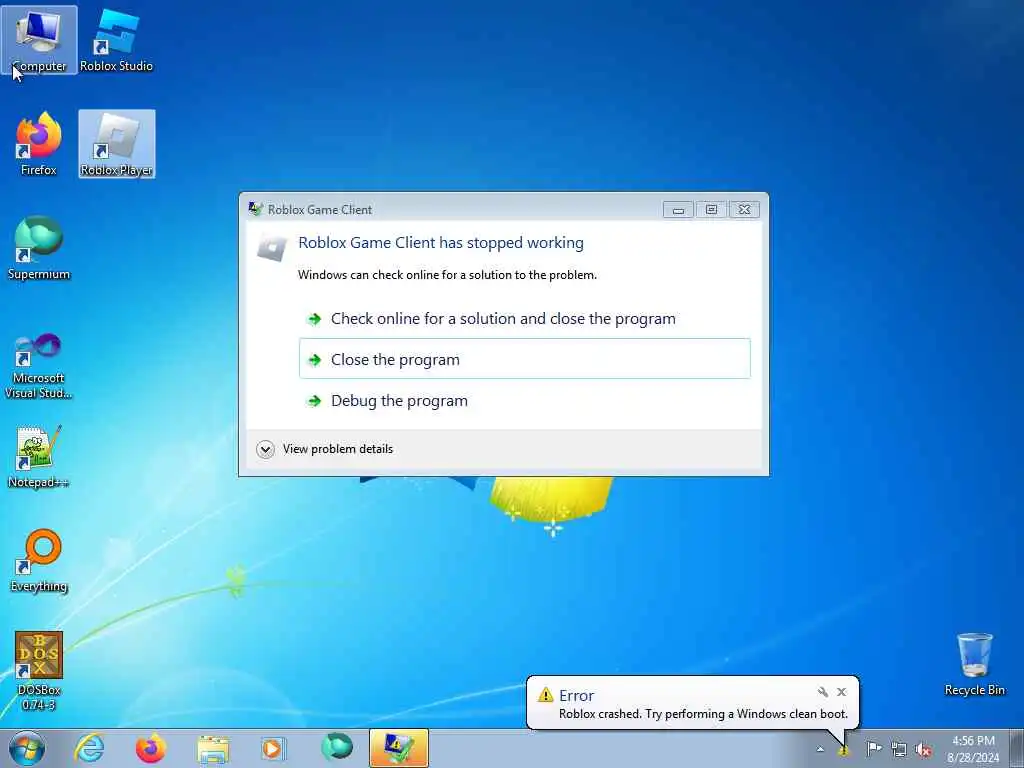The height and width of the screenshot is (768, 1024).
Task: Open the Windows Start menu
Action: pos(27,748)
